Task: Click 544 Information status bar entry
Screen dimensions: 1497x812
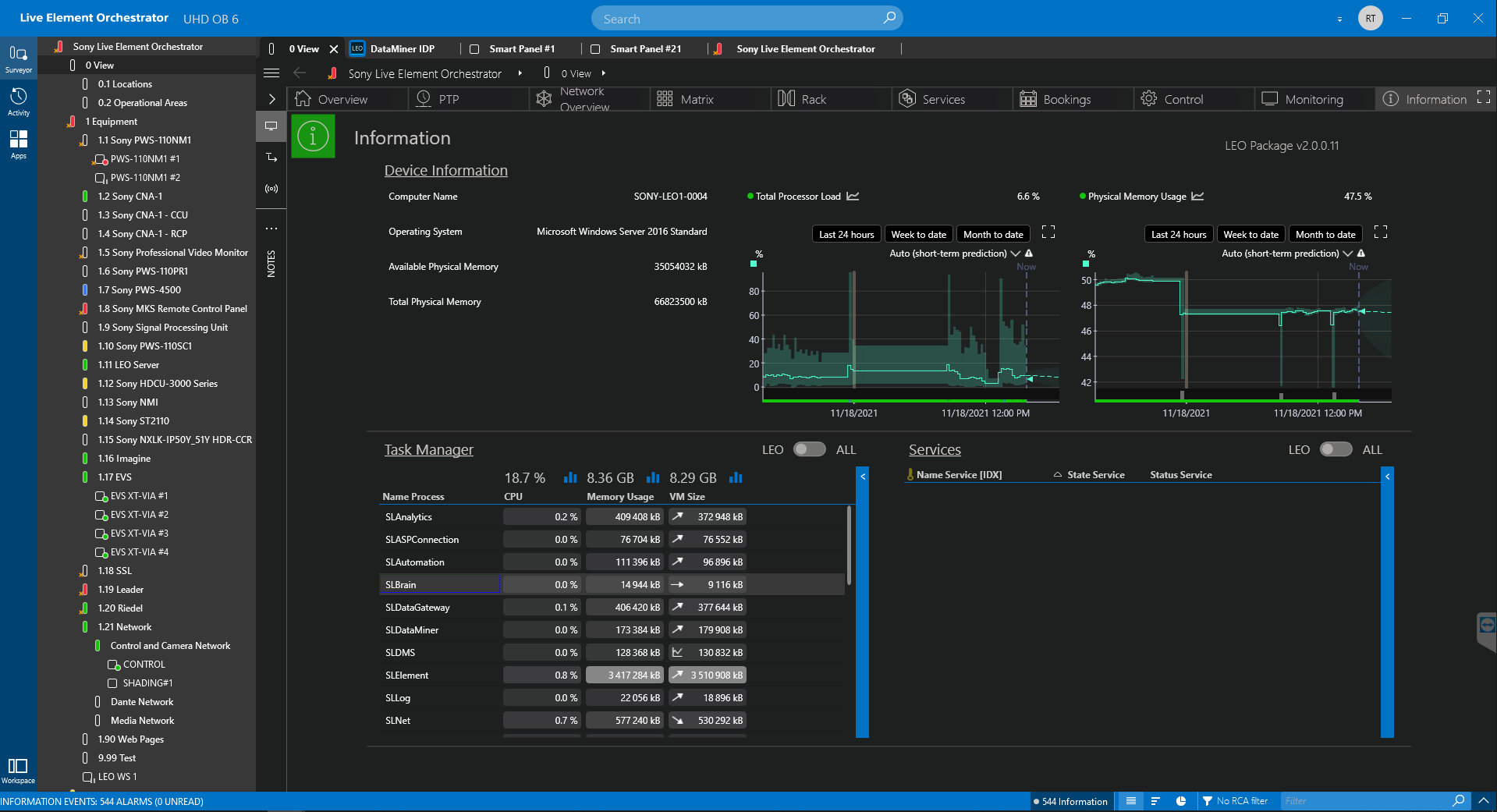Action: pyautogui.click(x=1070, y=801)
